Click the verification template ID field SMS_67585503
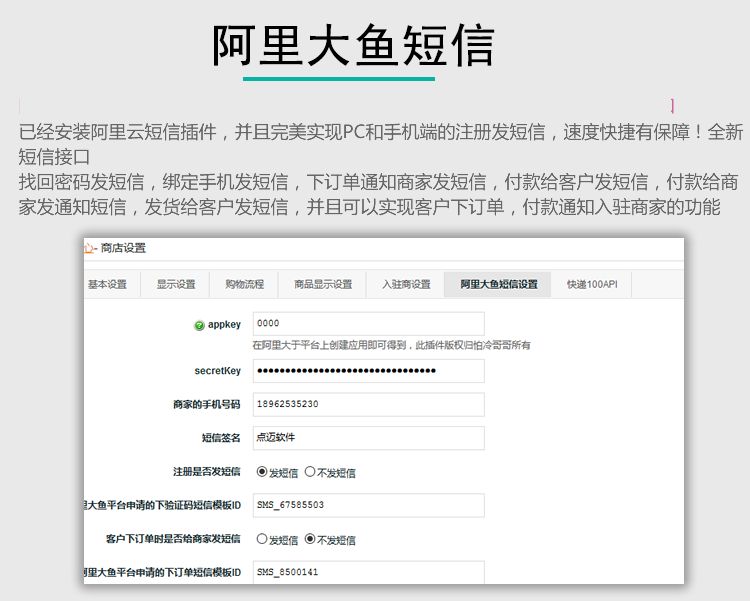Viewport: 750px width, 601px height. (369, 505)
